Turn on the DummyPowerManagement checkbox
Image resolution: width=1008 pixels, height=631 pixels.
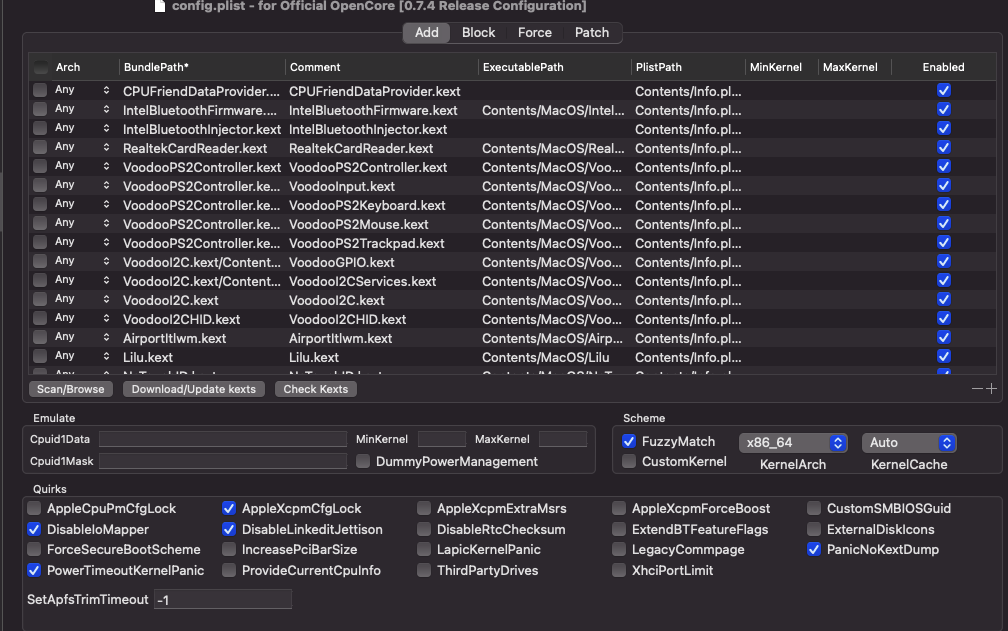click(x=365, y=461)
